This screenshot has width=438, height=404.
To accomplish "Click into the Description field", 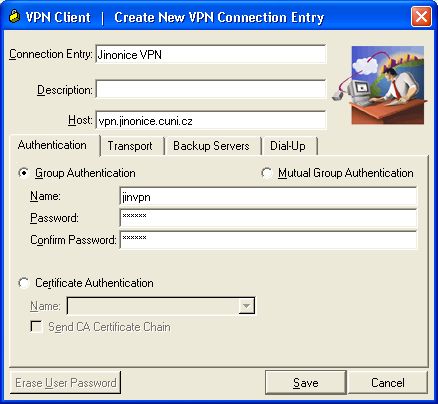I will pyautogui.click(x=211, y=89).
